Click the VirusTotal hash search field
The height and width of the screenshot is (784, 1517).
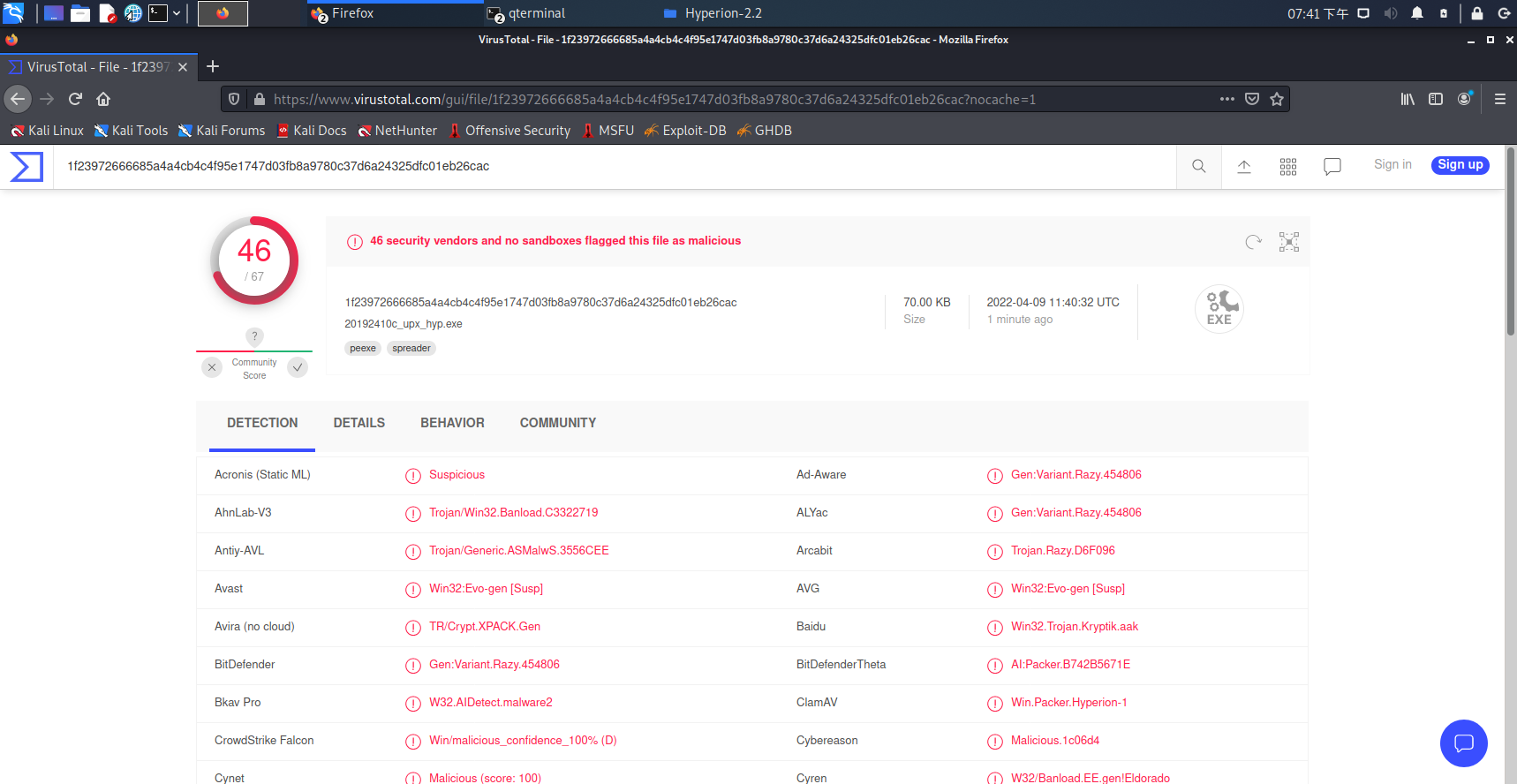[615, 166]
